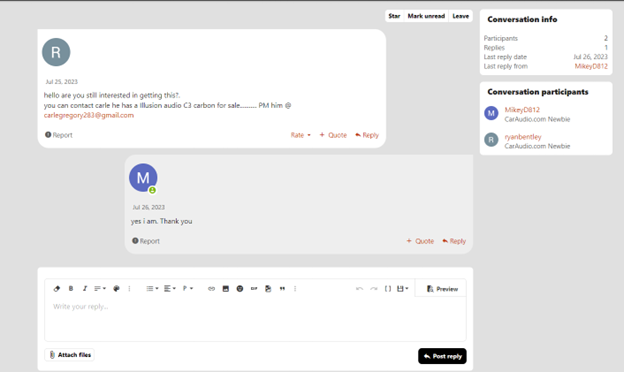Click the M avatar on second message
The height and width of the screenshot is (372, 624).
tap(143, 177)
